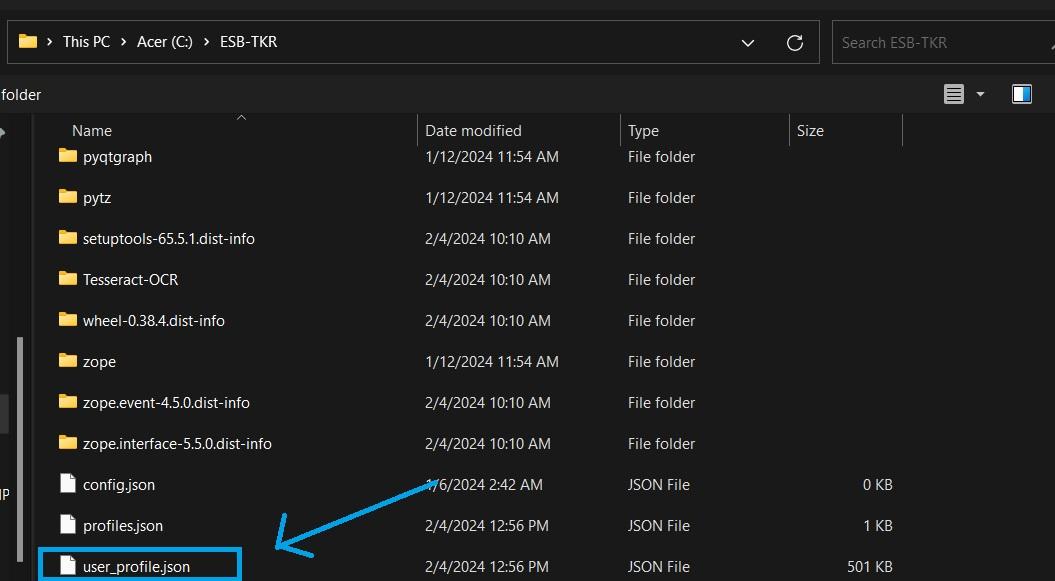The width and height of the screenshot is (1055, 581).
Task: Click the zope.event-4.5.0.dist-info name
Action: (x=166, y=403)
